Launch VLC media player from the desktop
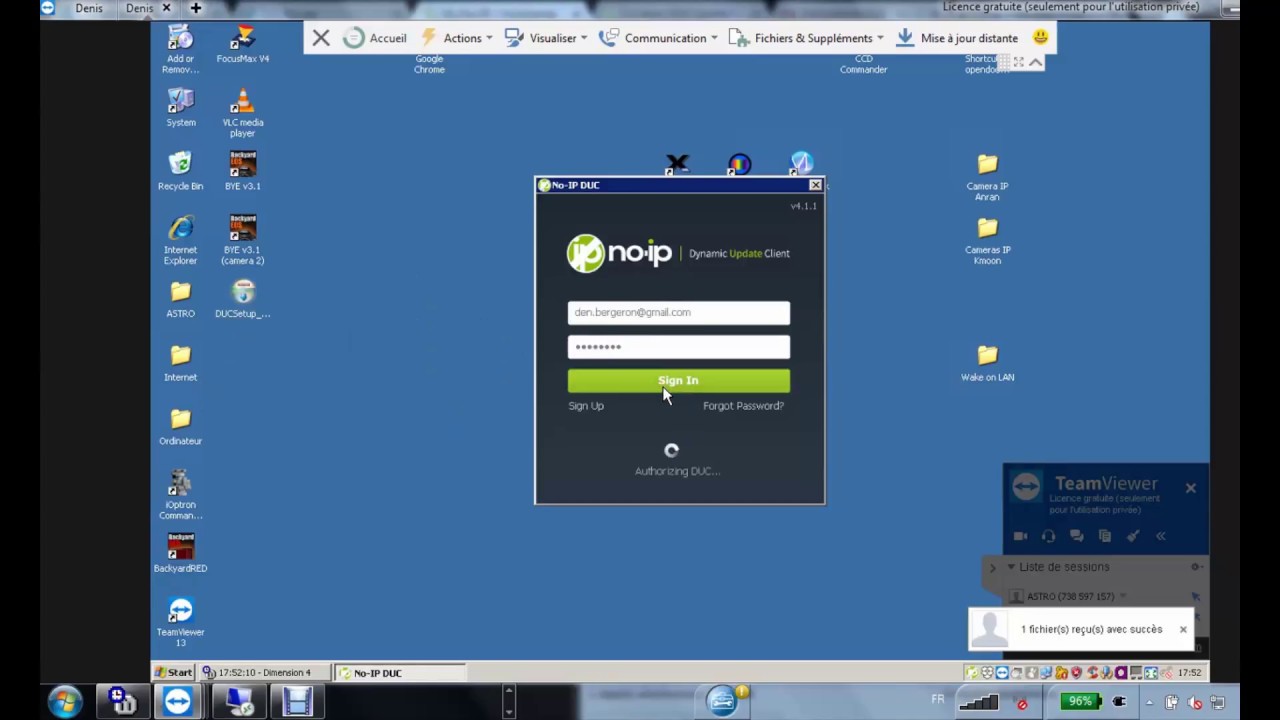1280x720 pixels. pos(242,113)
